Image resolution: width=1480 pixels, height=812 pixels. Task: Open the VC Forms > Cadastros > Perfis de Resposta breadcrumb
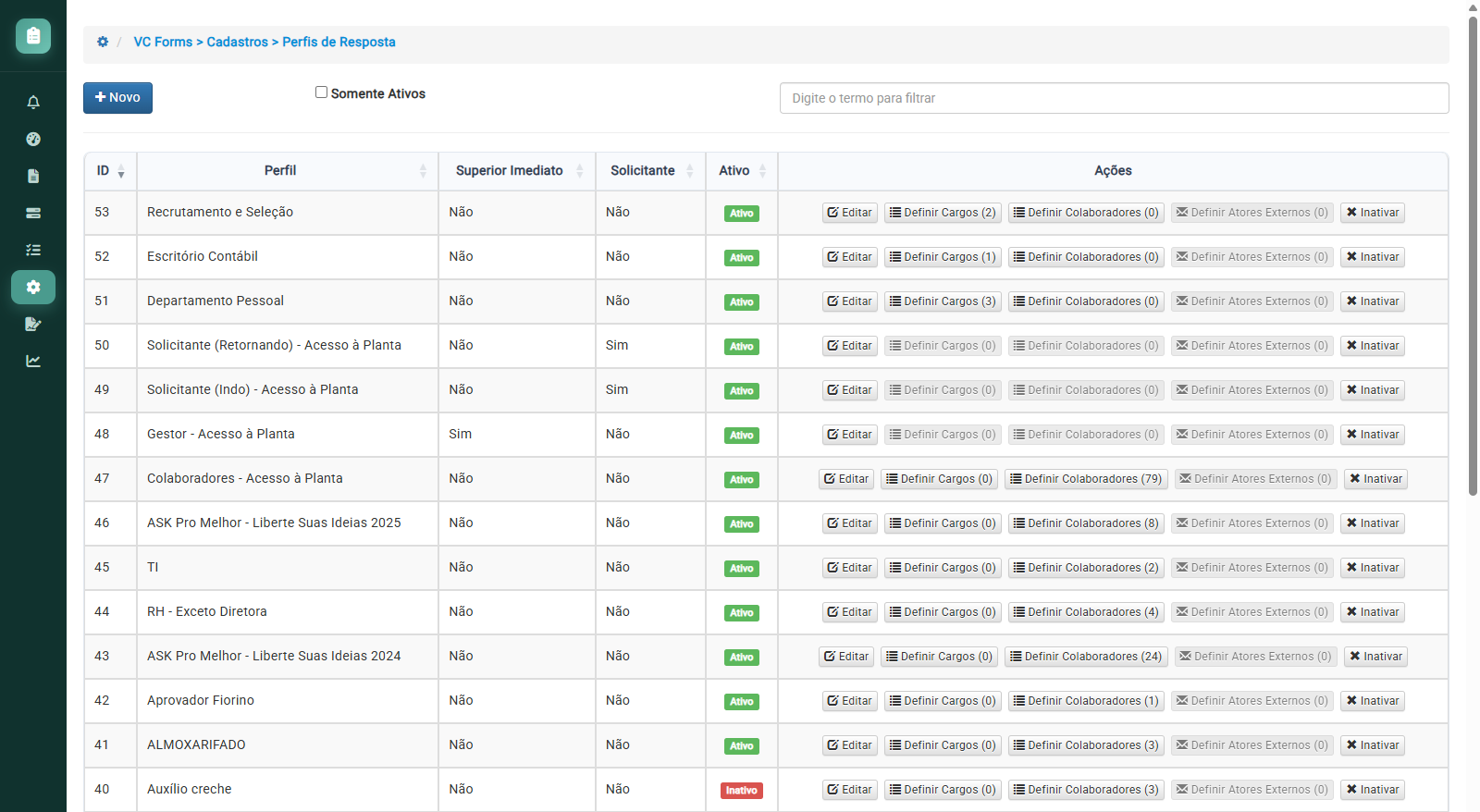click(265, 42)
